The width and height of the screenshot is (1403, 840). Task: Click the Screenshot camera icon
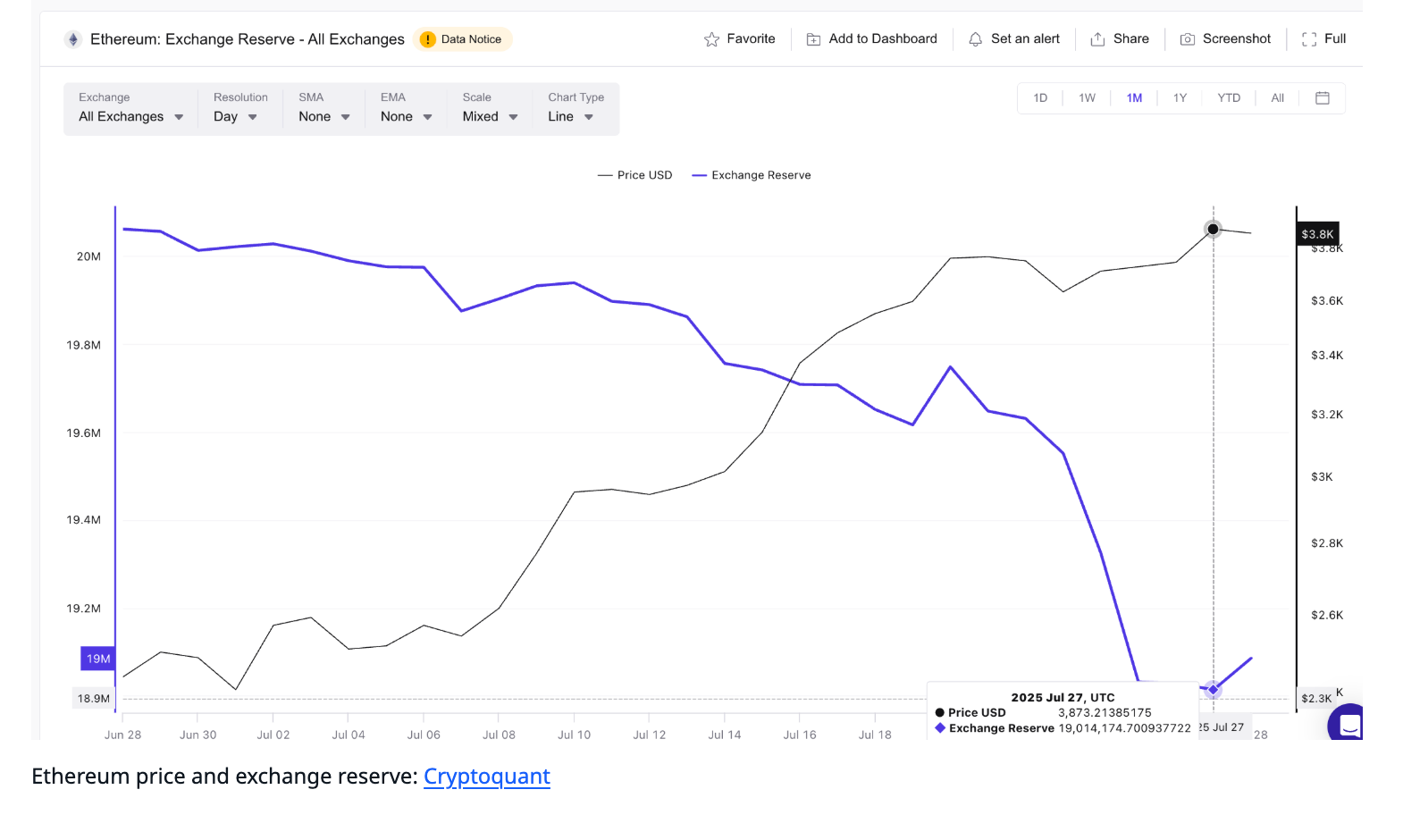coord(1187,39)
